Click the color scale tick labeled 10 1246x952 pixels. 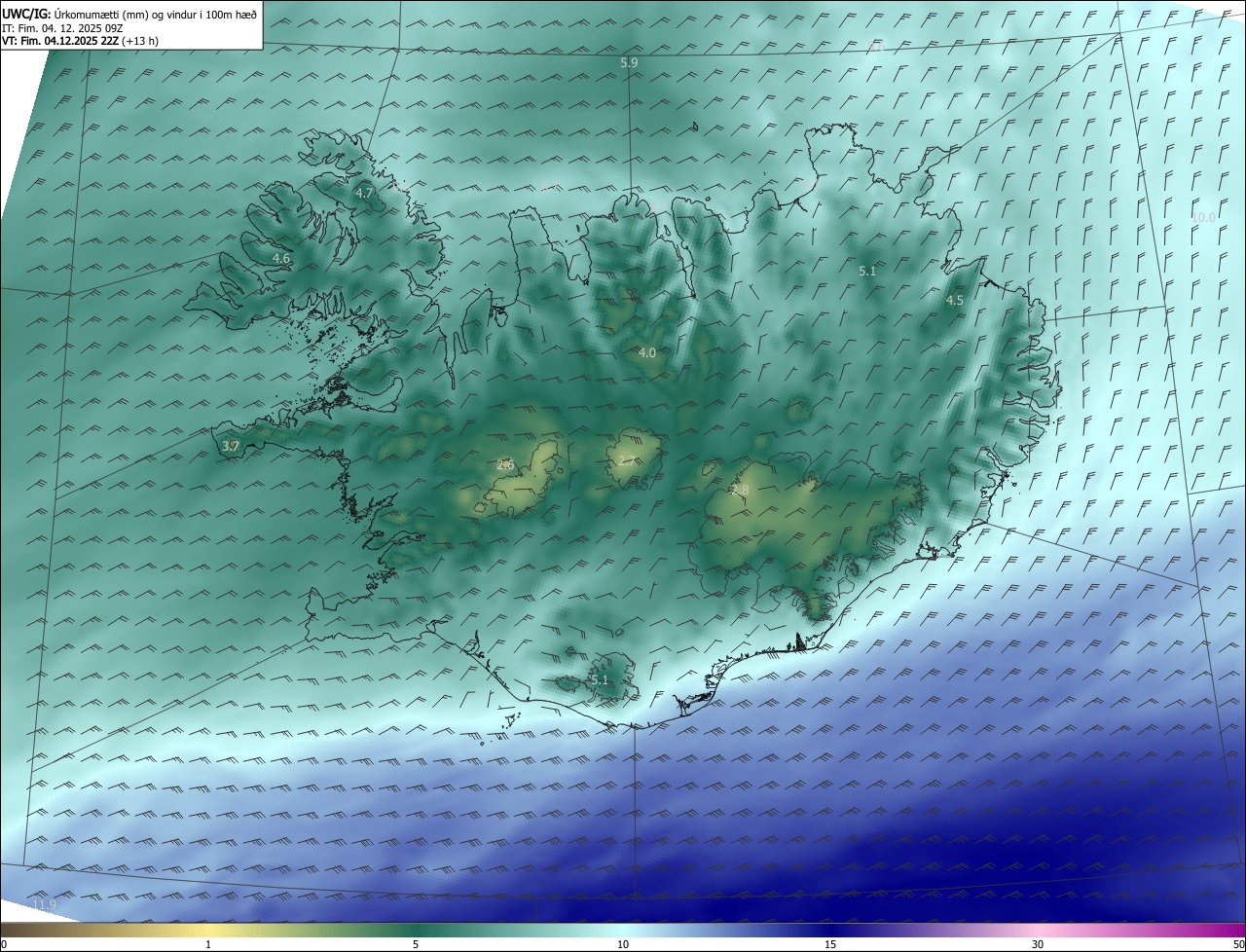point(623,944)
